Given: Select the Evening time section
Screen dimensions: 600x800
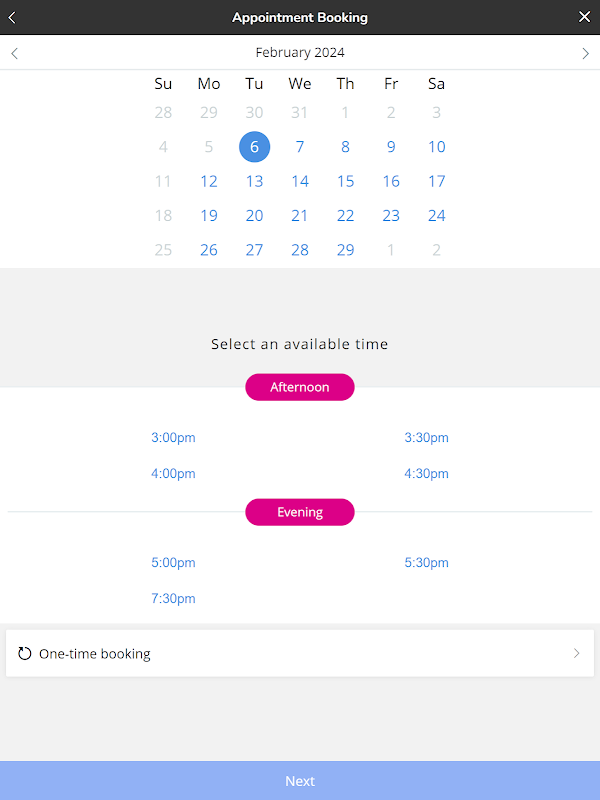Looking at the screenshot, I should 300,512.
